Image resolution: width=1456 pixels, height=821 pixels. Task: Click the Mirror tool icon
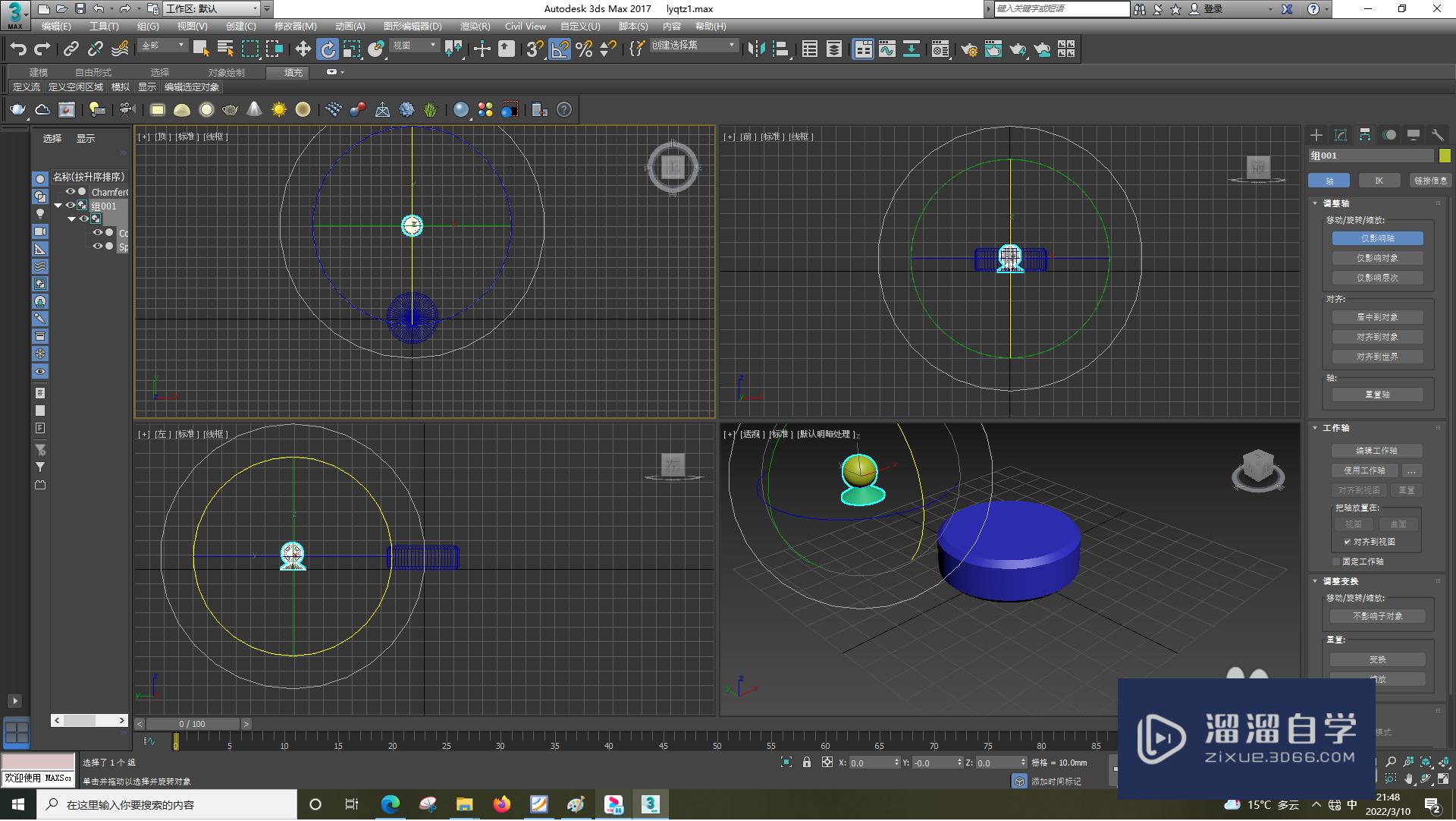[756, 49]
